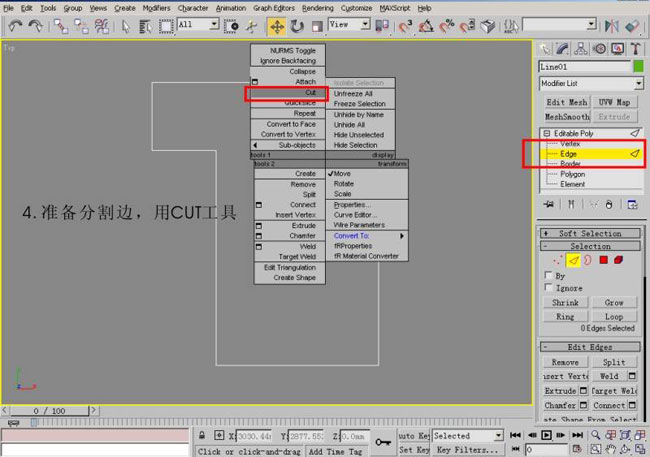Click the Key Filters button
Screen dimensions: 650x457
[468, 450]
